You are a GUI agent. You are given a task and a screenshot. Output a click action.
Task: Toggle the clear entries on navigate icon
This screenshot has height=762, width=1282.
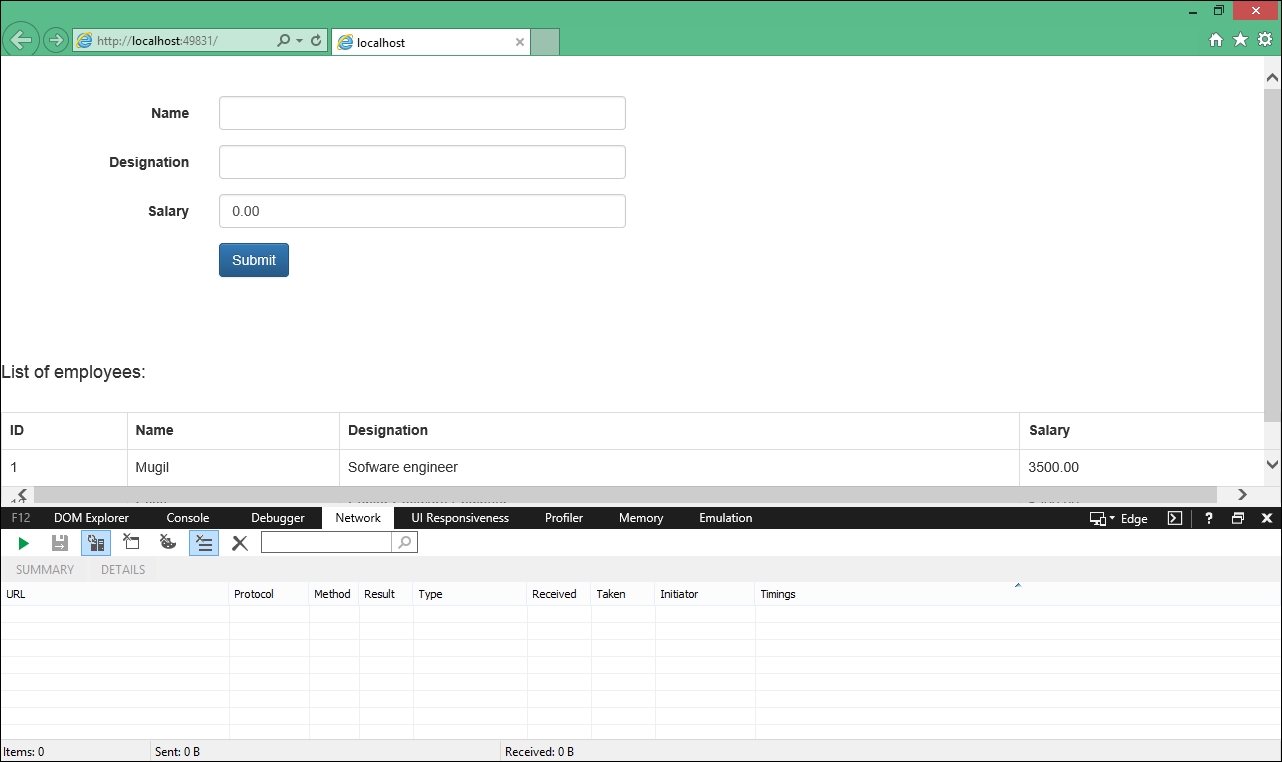coord(204,543)
